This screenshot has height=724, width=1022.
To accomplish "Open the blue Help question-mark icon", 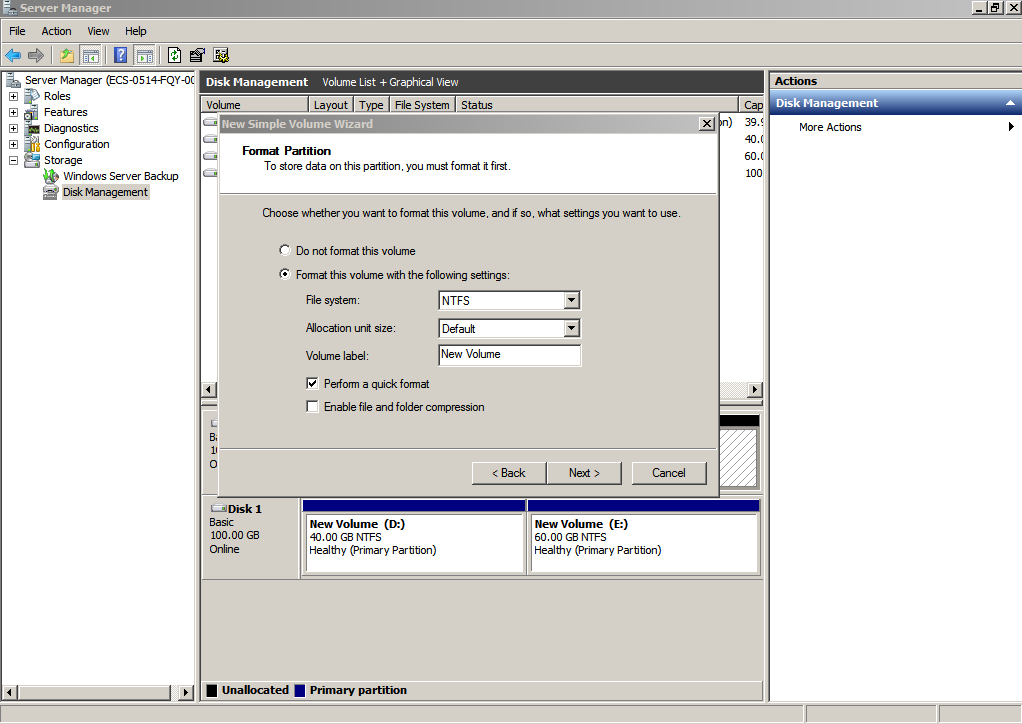I will 121,55.
